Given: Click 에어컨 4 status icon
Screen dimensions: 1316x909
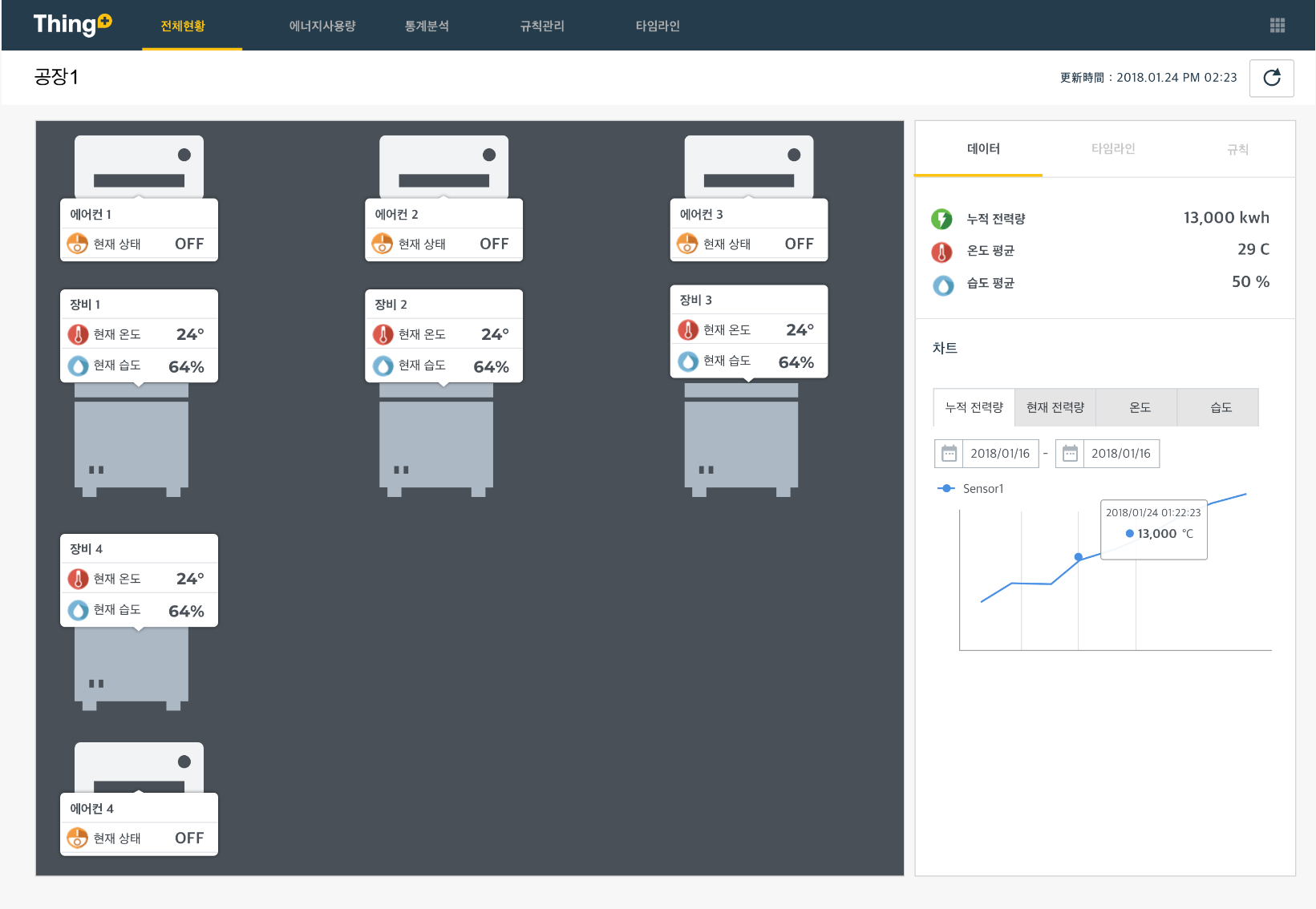Looking at the screenshot, I should click(77, 838).
